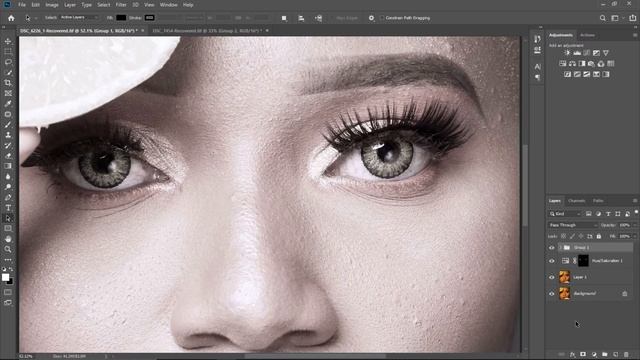Open the Image menu

[52, 5]
